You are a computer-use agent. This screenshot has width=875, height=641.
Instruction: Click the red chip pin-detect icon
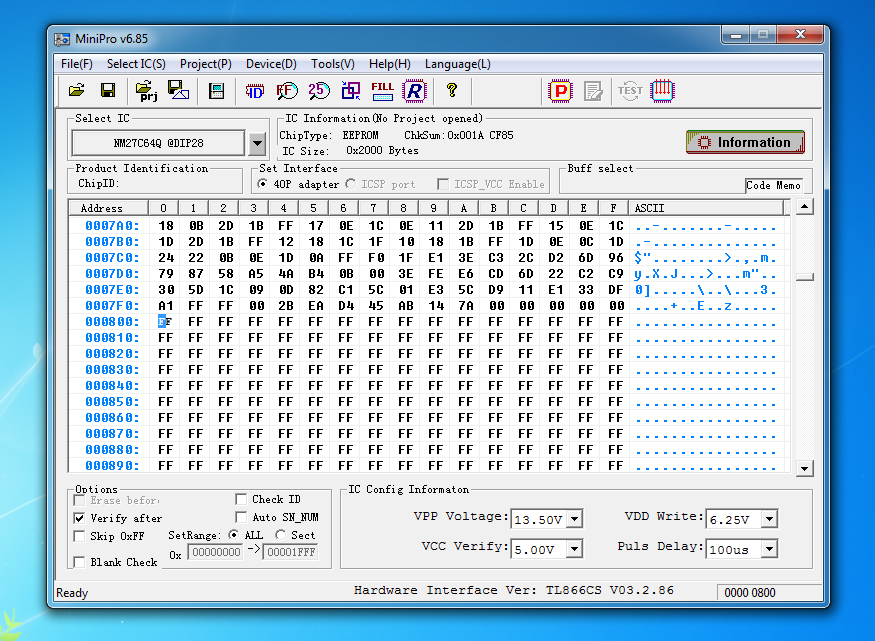(x=662, y=91)
